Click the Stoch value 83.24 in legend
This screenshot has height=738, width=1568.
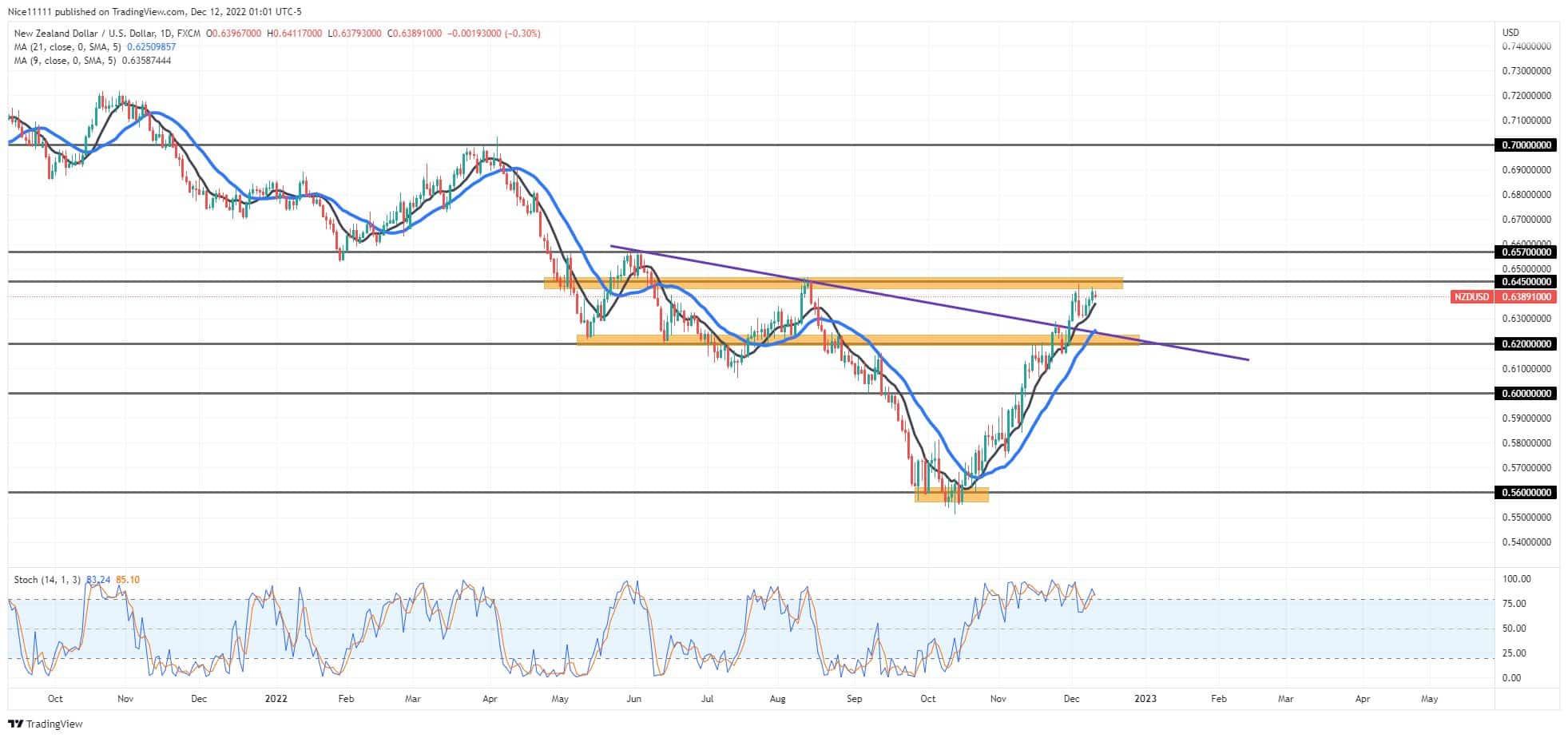[97, 580]
